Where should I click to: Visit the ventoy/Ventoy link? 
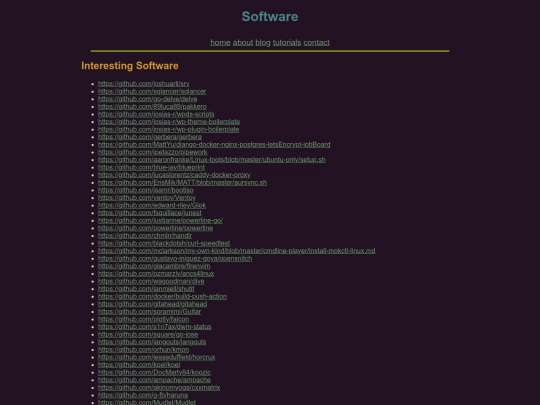[147, 198]
